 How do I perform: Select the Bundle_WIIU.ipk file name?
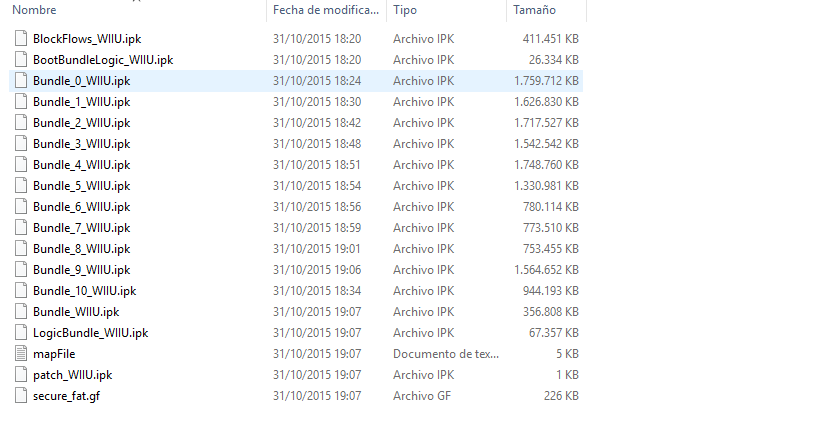[76, 312]
